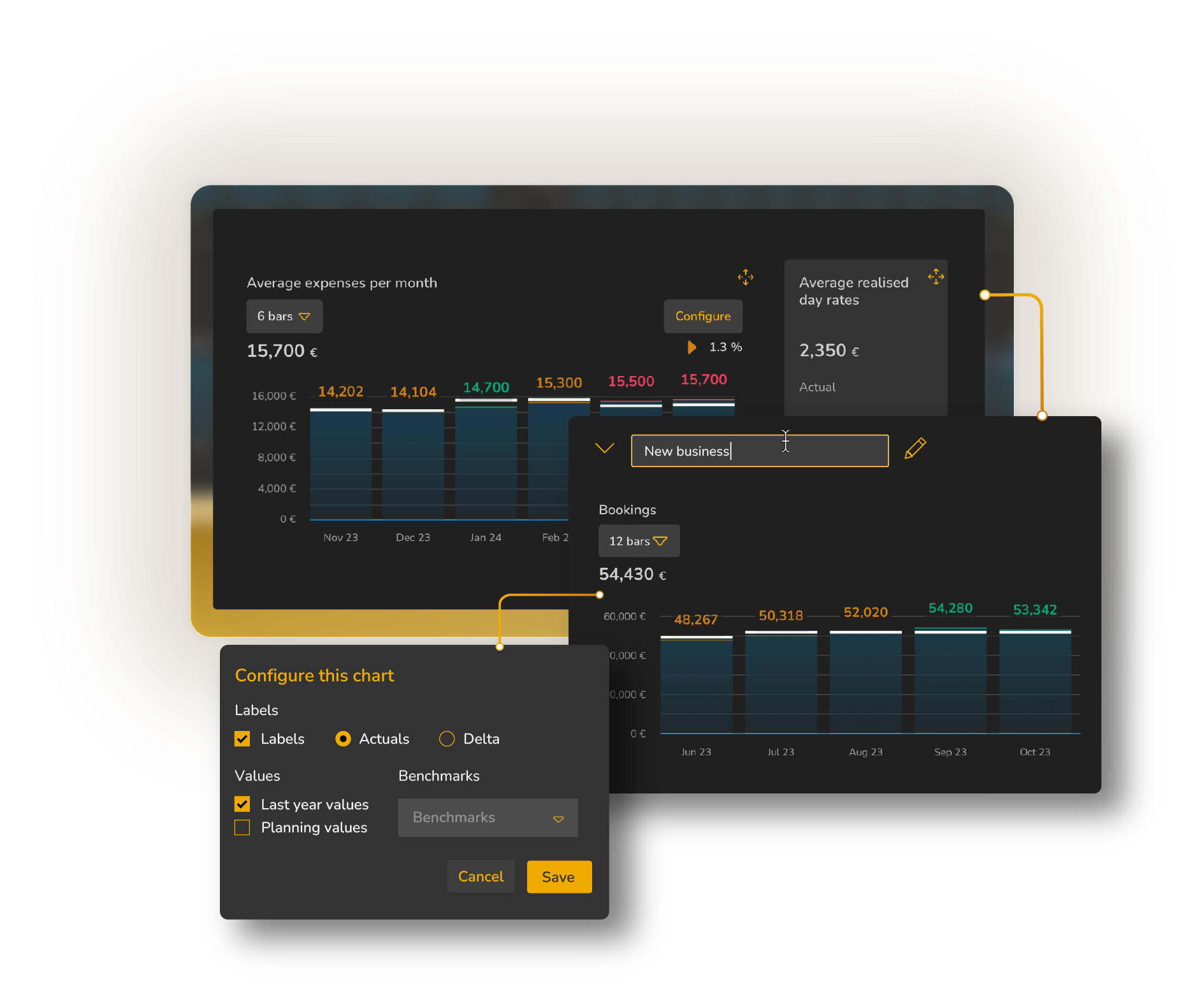Viewport: 1204px width, 984px height.
Task: Enable the Planning values checkbox
Action: click(242, 827)
